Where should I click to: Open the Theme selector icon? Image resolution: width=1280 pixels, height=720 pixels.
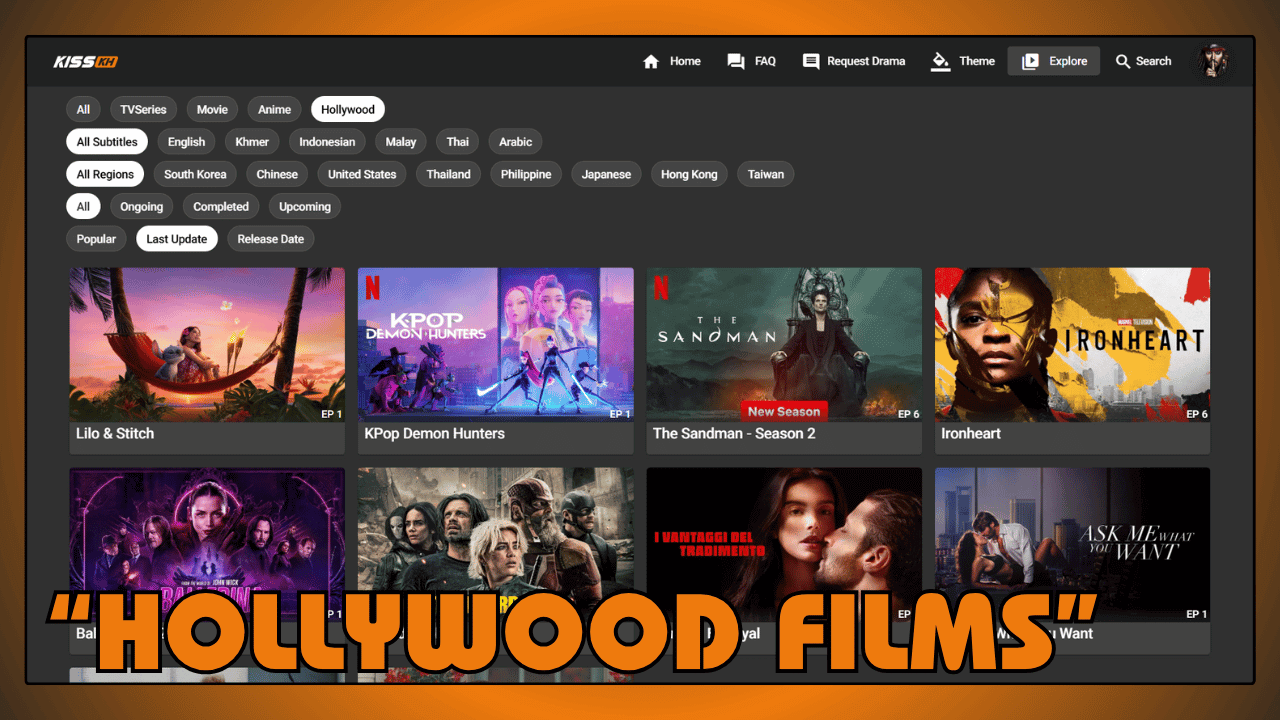941,61
